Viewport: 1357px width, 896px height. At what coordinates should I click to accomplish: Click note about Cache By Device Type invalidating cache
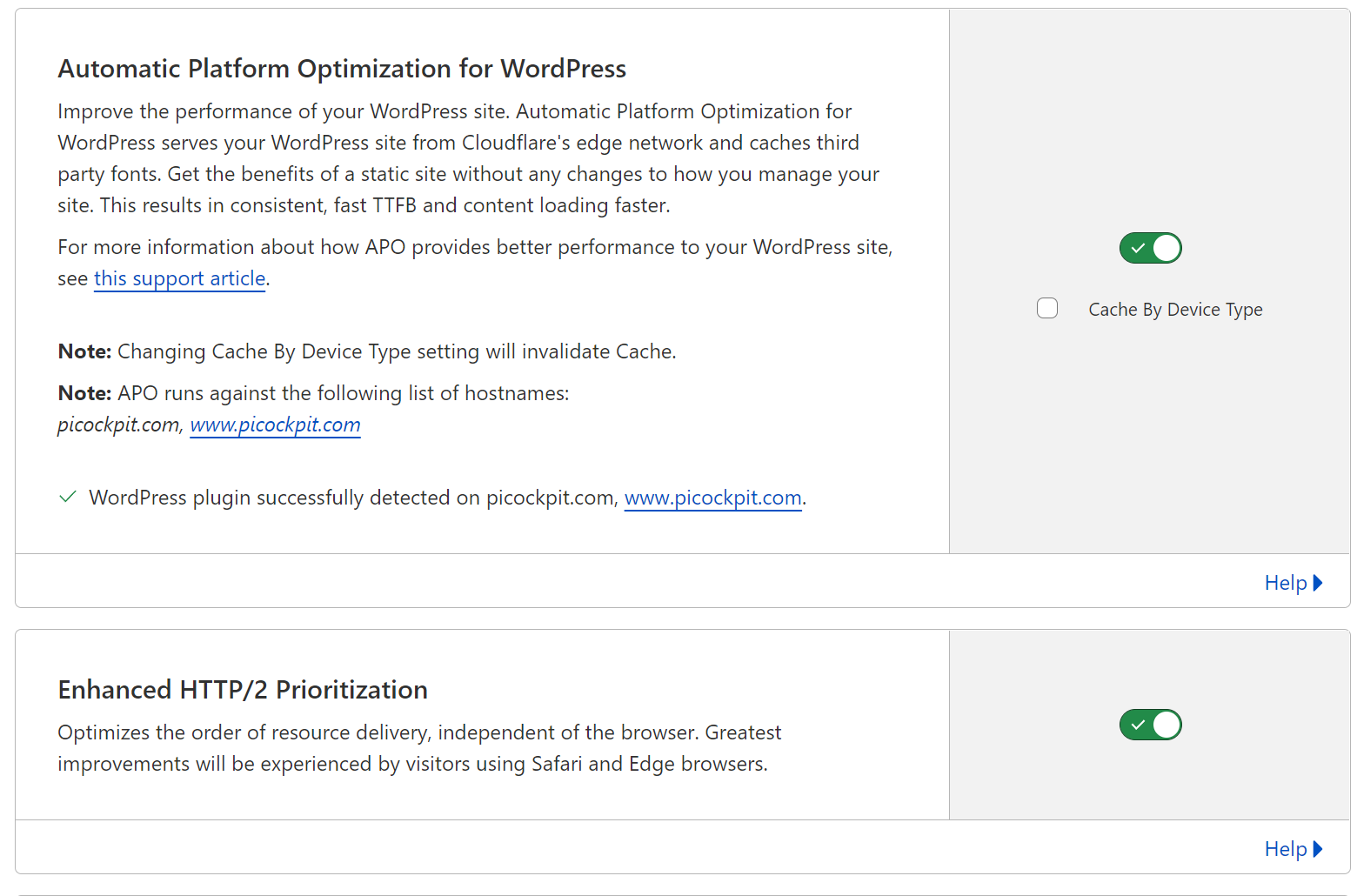[x=367, y=351]
